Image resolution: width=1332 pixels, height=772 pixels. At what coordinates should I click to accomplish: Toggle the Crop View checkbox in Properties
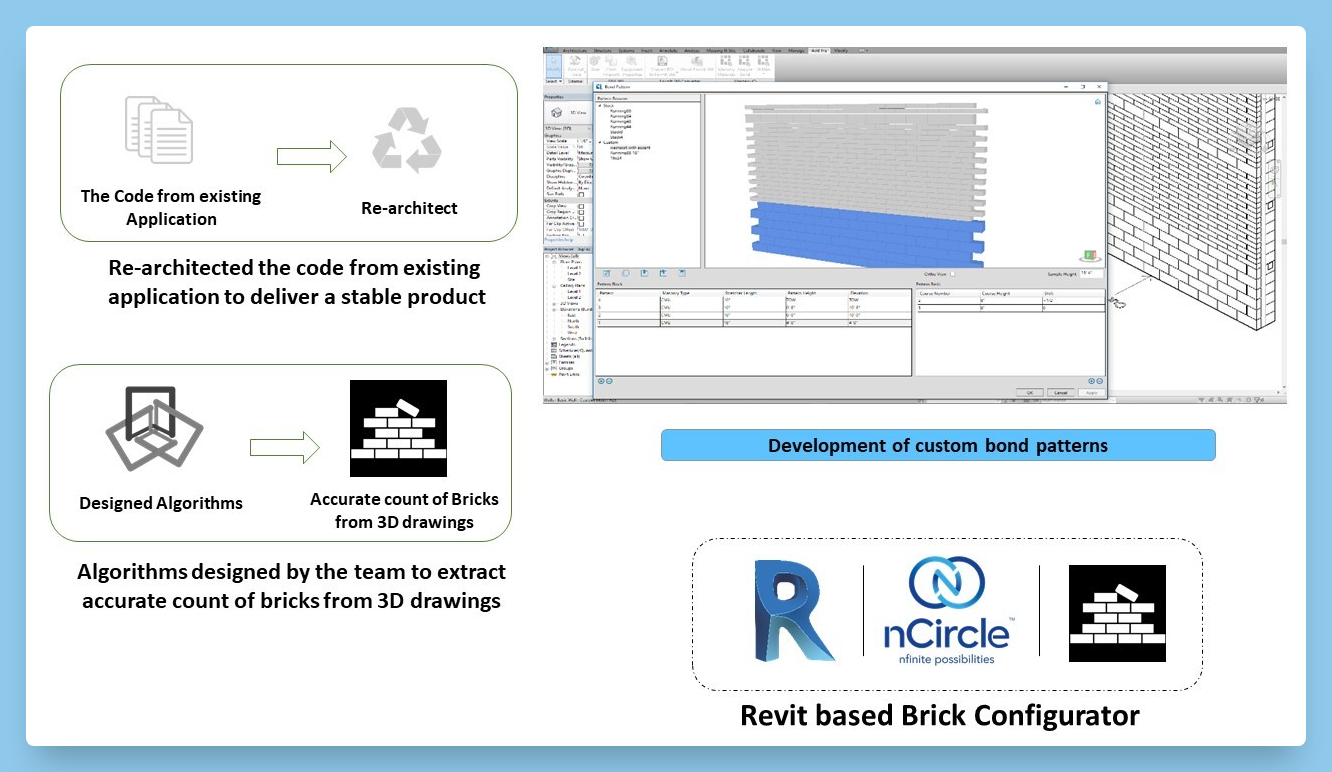pyautogui.click(x=581, y=207)
